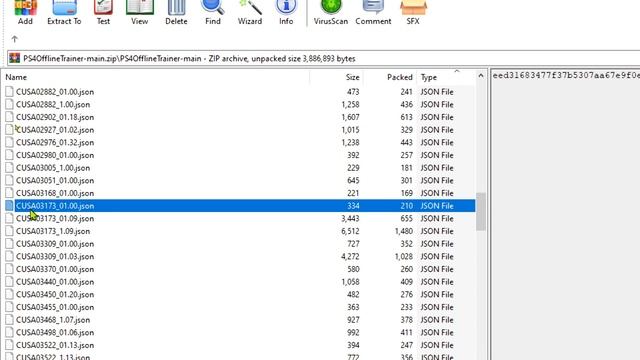
Task: Click packed value 1,028
Action: (404, 256)
